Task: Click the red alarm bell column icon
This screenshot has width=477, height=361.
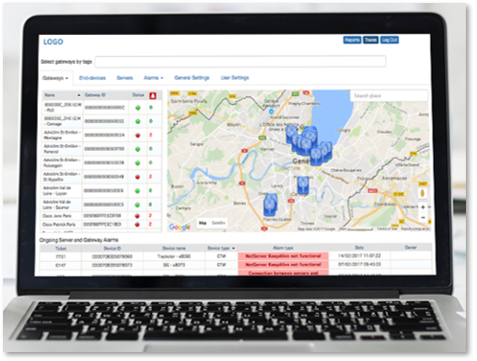Action: click(153, 96)
